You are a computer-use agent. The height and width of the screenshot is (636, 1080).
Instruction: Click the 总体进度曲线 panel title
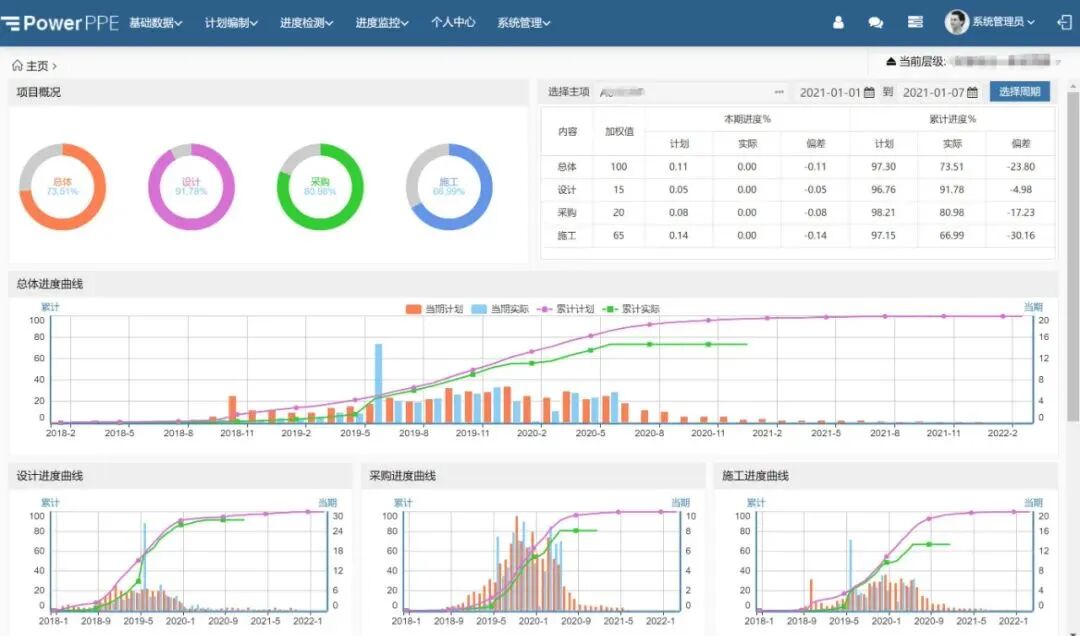50,284
